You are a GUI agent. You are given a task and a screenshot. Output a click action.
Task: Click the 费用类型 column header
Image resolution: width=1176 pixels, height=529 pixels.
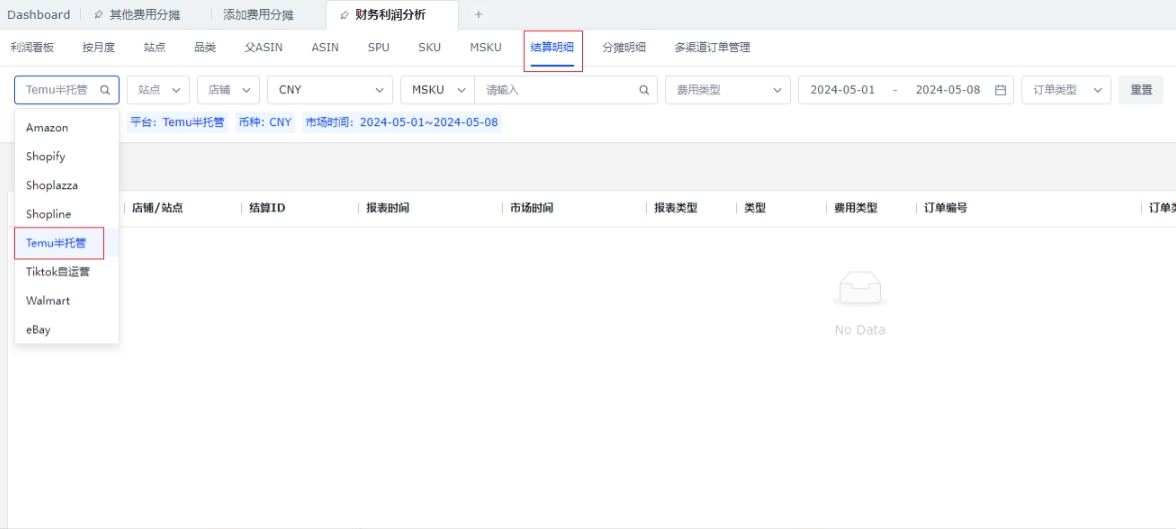pyautogui.click(x=856, y=208)
